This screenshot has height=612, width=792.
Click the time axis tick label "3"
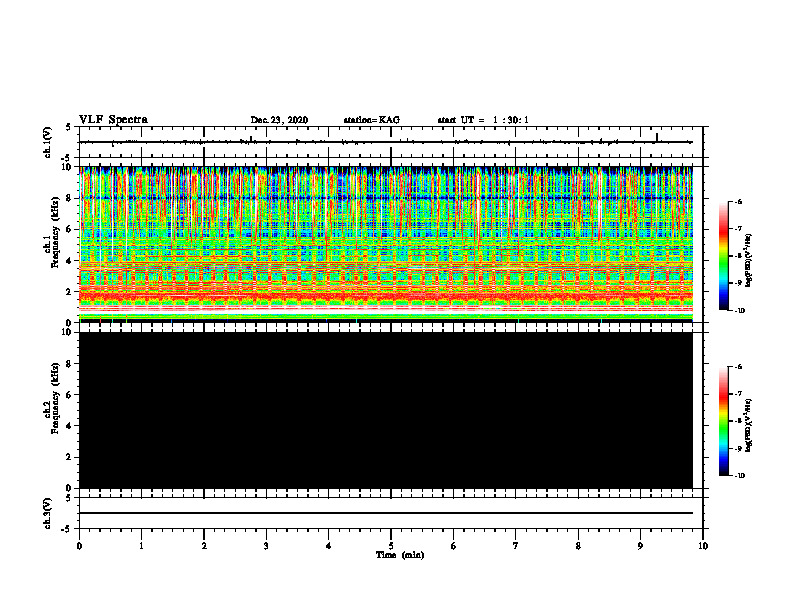266,546
